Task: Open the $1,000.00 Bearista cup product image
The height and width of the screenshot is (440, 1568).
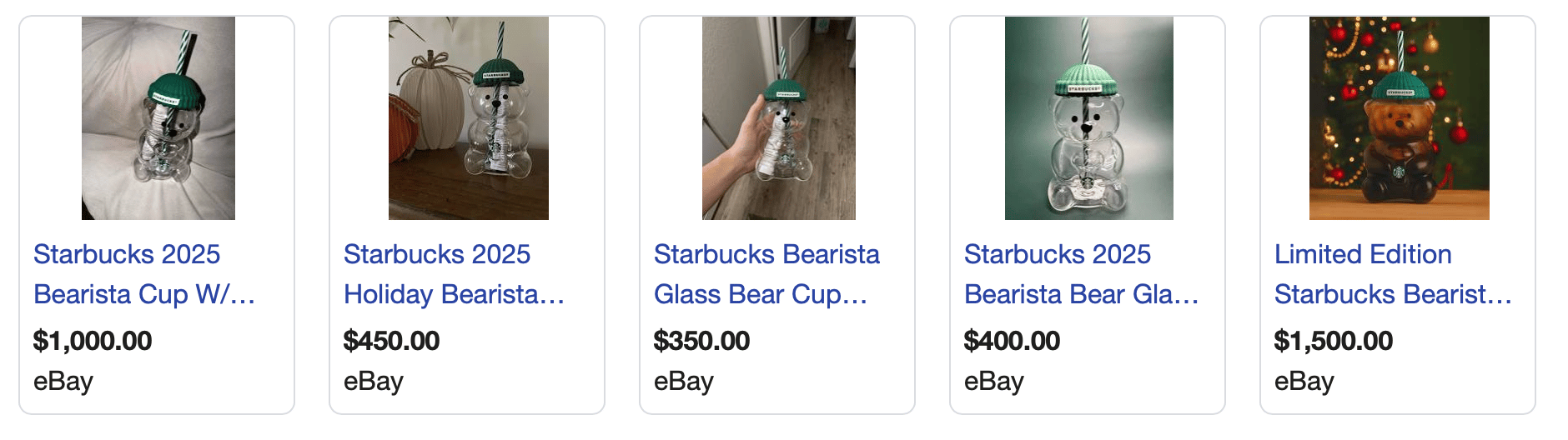Action: tap(158, 118)
